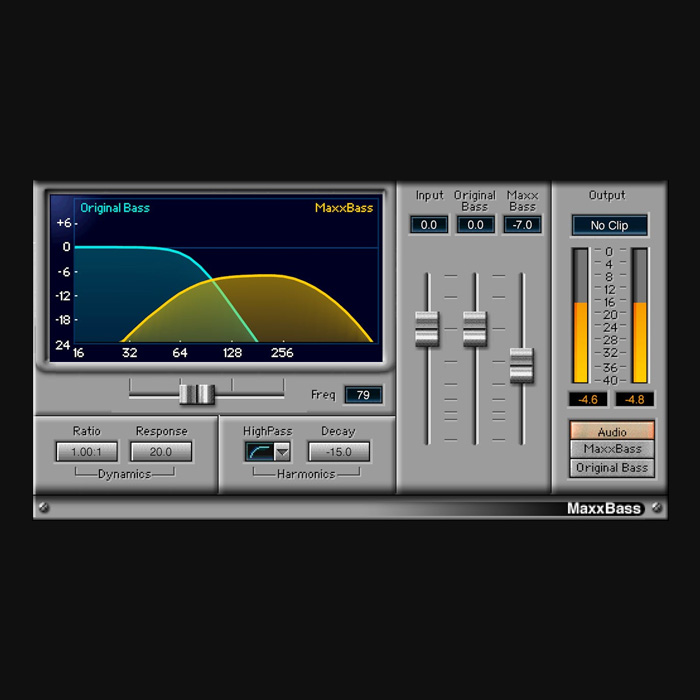Click the Ratio value 1.00:1
The image size is (700, 700).
pyautogui.click(x=87, y=452)
